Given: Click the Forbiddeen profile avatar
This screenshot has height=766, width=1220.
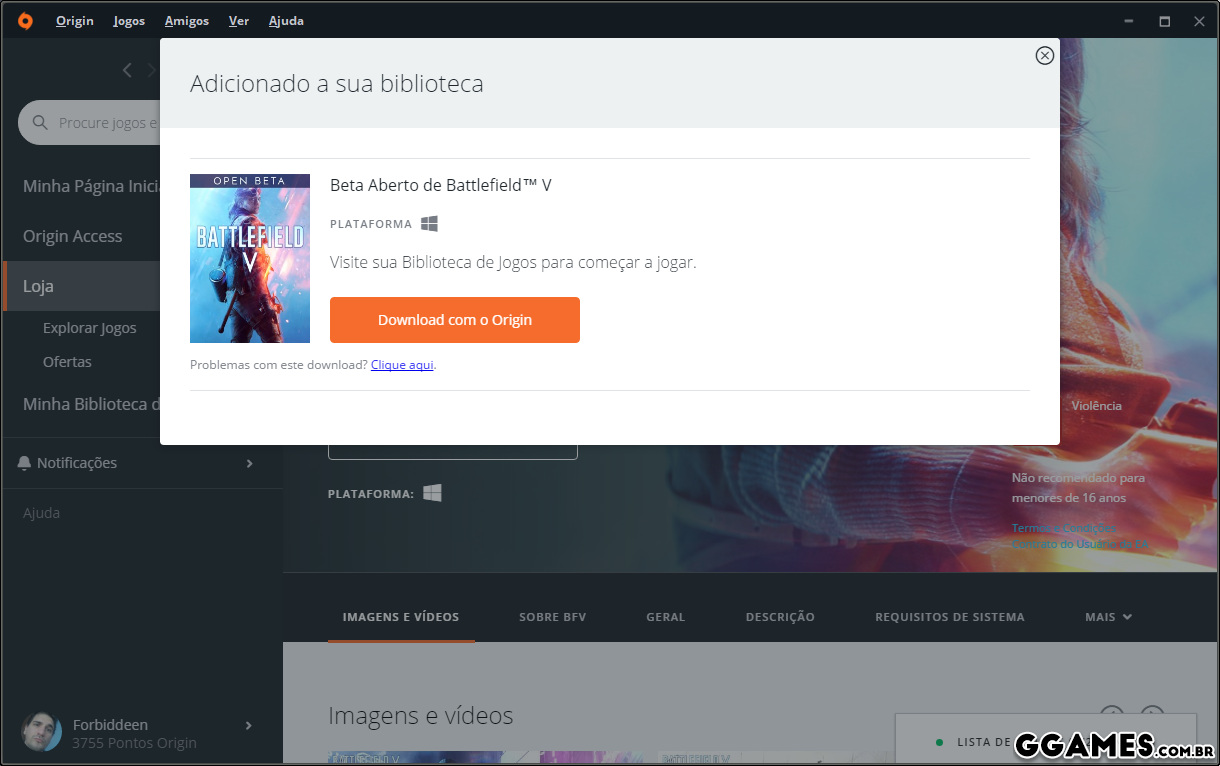Looking at the screenshot, I should (41, 733).
